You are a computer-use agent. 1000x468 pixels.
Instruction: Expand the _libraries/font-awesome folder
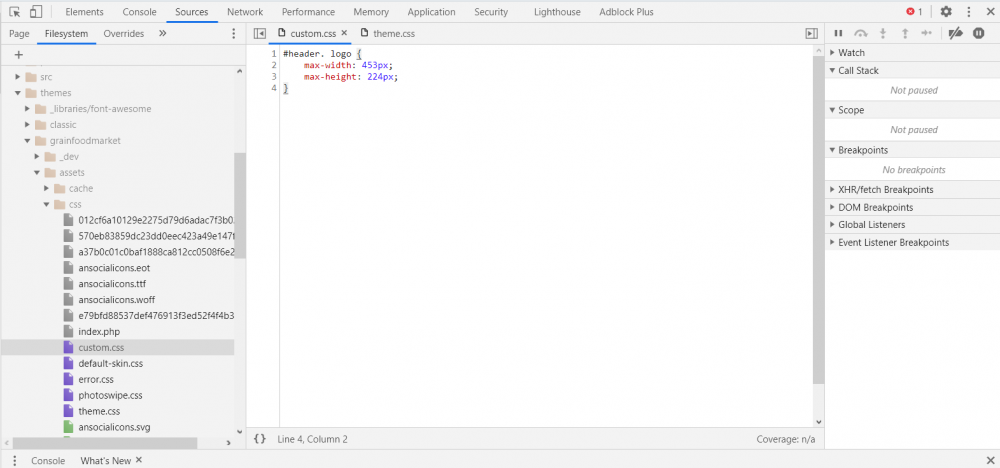pyautogui.click(x=27, y=109)
